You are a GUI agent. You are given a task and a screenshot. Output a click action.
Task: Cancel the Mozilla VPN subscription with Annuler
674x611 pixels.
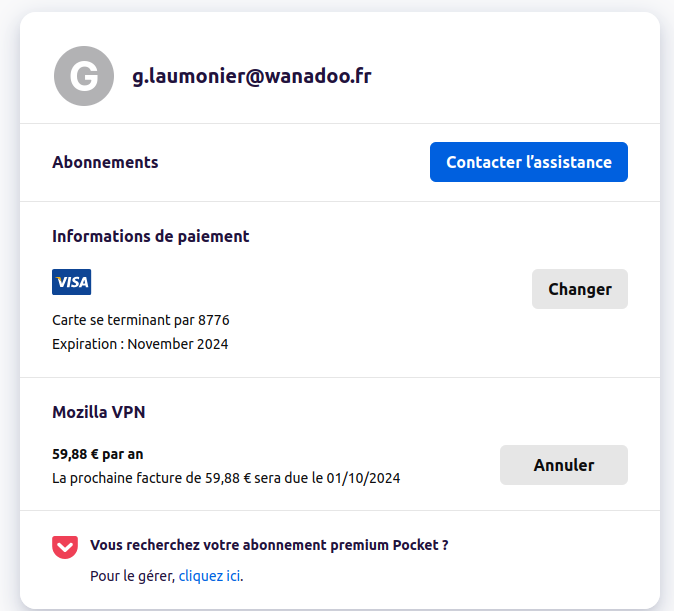coord(563,465)
